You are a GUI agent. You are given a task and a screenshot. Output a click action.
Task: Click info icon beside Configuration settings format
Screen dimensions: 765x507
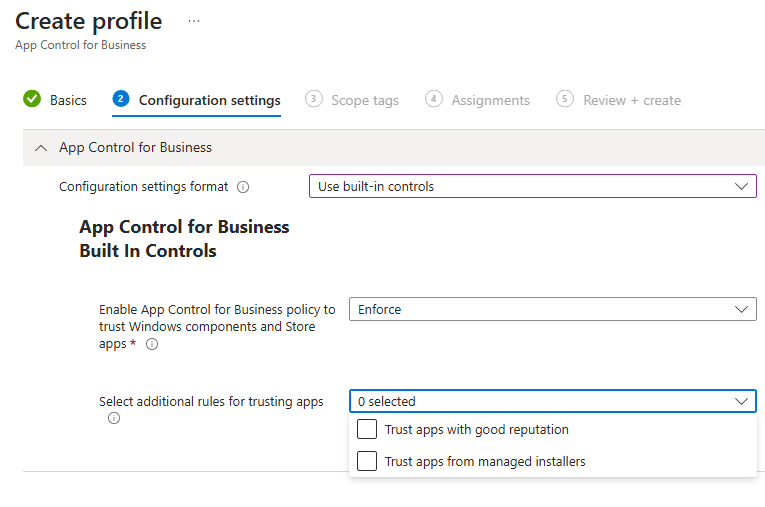tap(243, 187)
